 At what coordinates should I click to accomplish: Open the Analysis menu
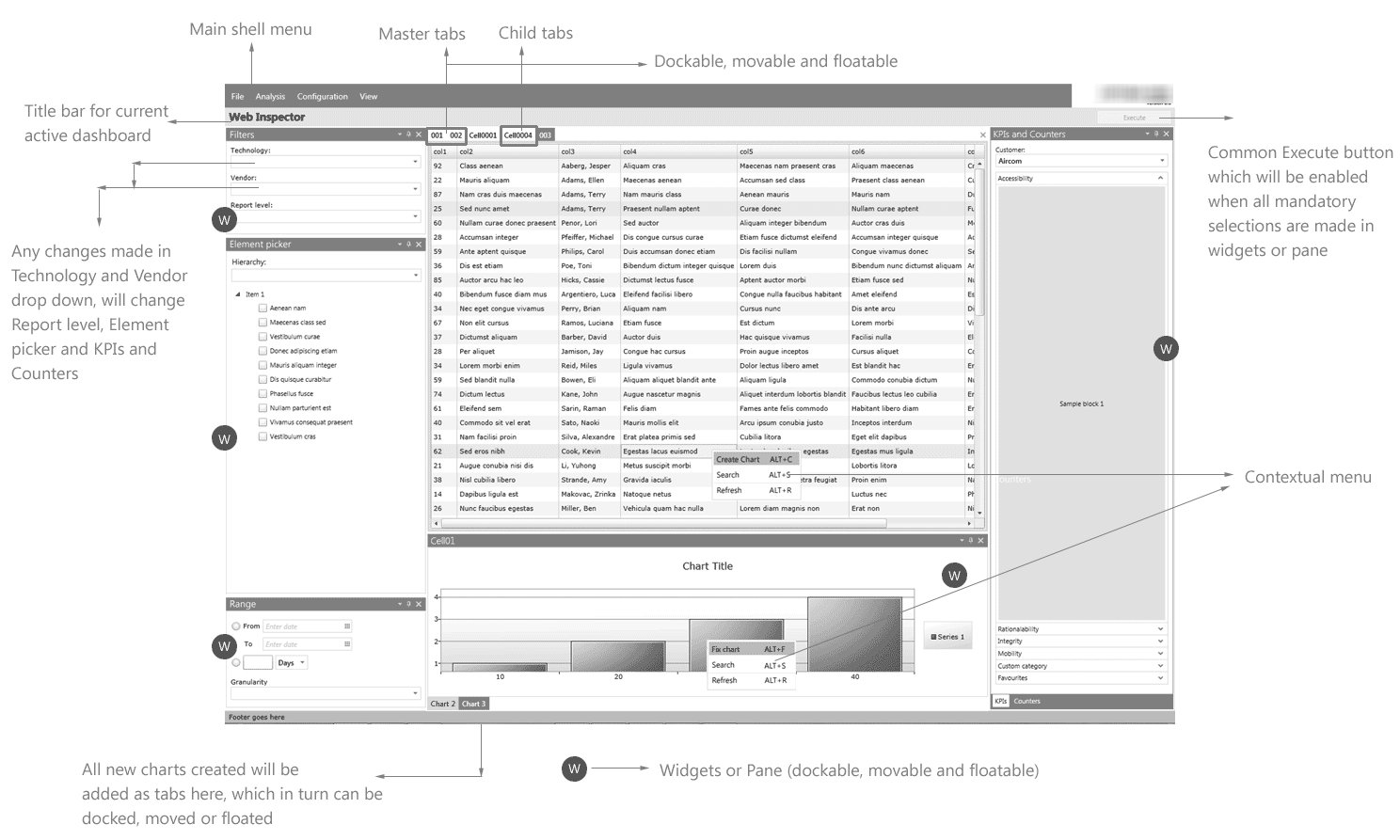[270, 97]
